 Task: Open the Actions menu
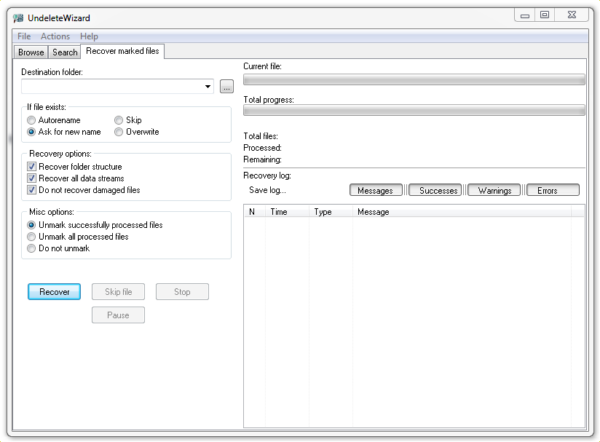(x=55, y=36)
